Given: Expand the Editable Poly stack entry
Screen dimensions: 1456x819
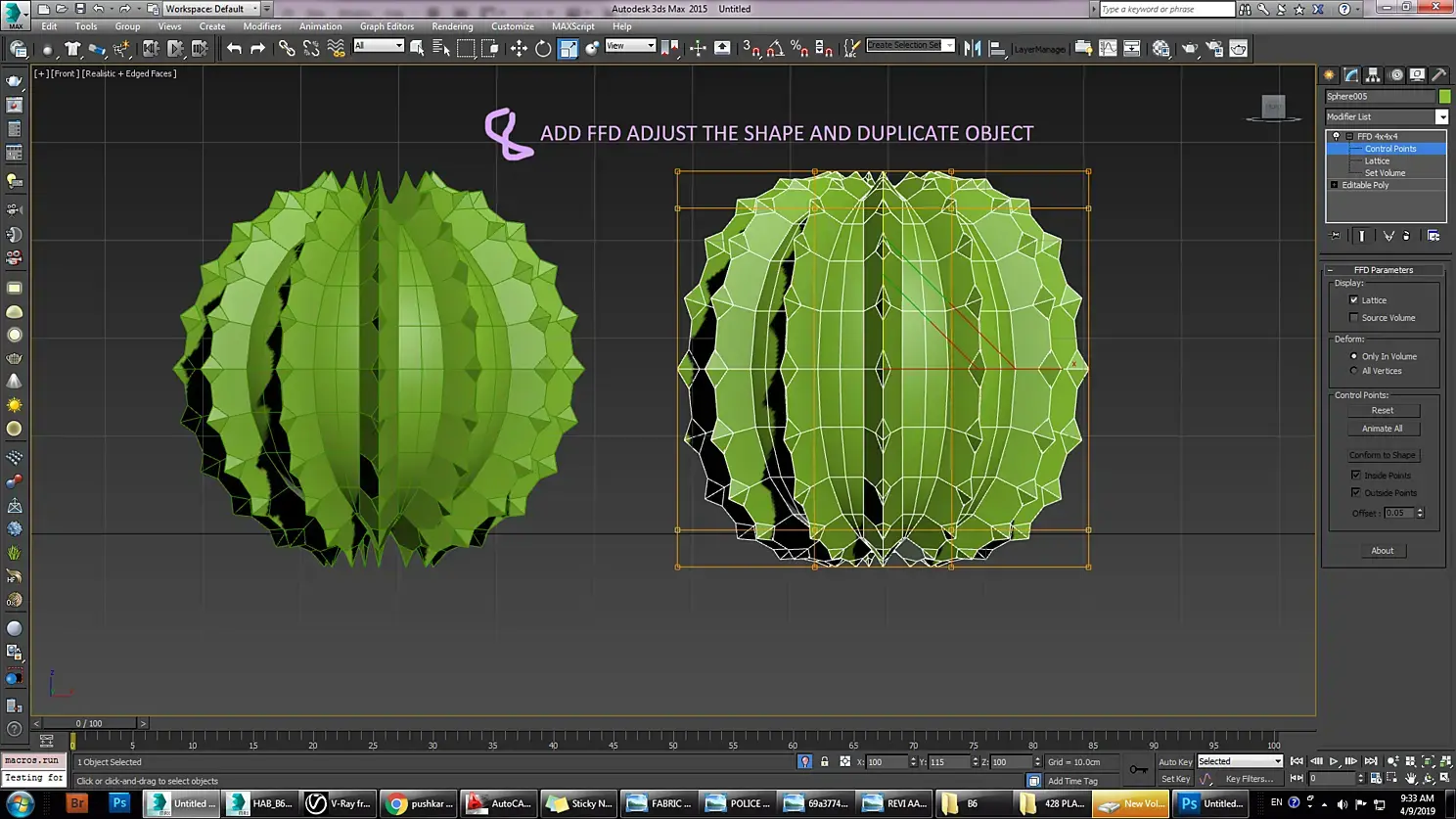Looking at the screenshot, I should (1335, 185).
